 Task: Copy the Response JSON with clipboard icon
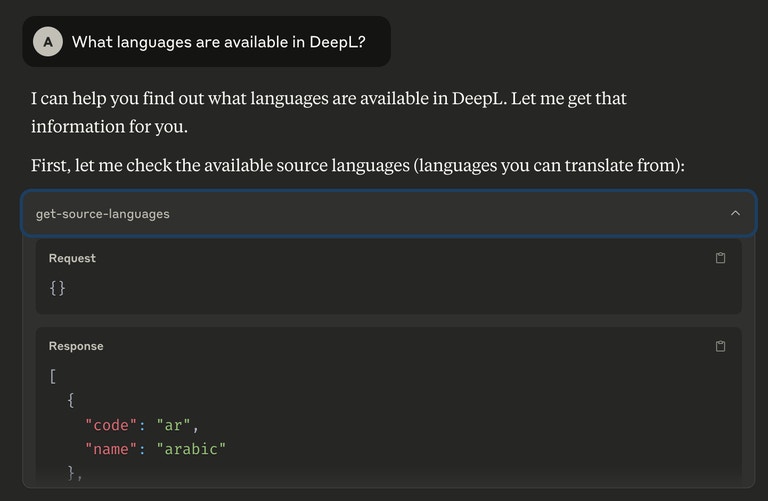click(720, 346)
